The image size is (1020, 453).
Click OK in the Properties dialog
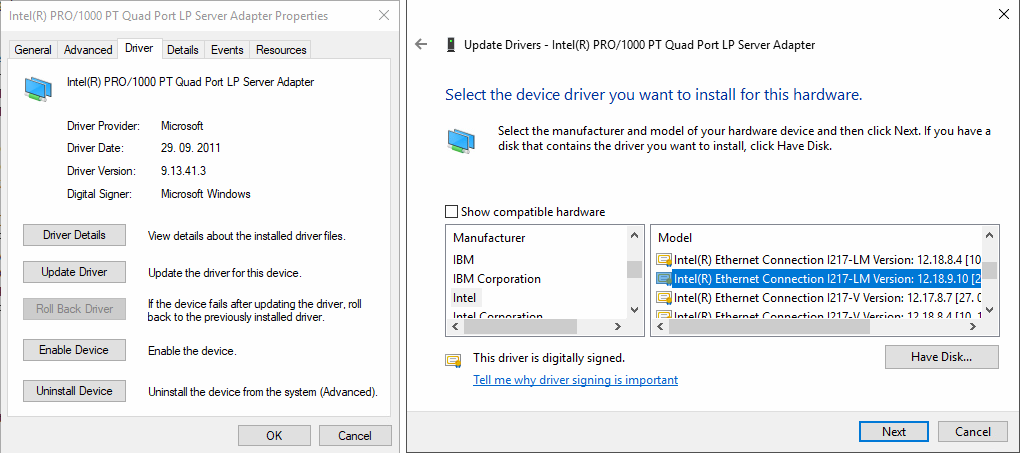point(274,435)
